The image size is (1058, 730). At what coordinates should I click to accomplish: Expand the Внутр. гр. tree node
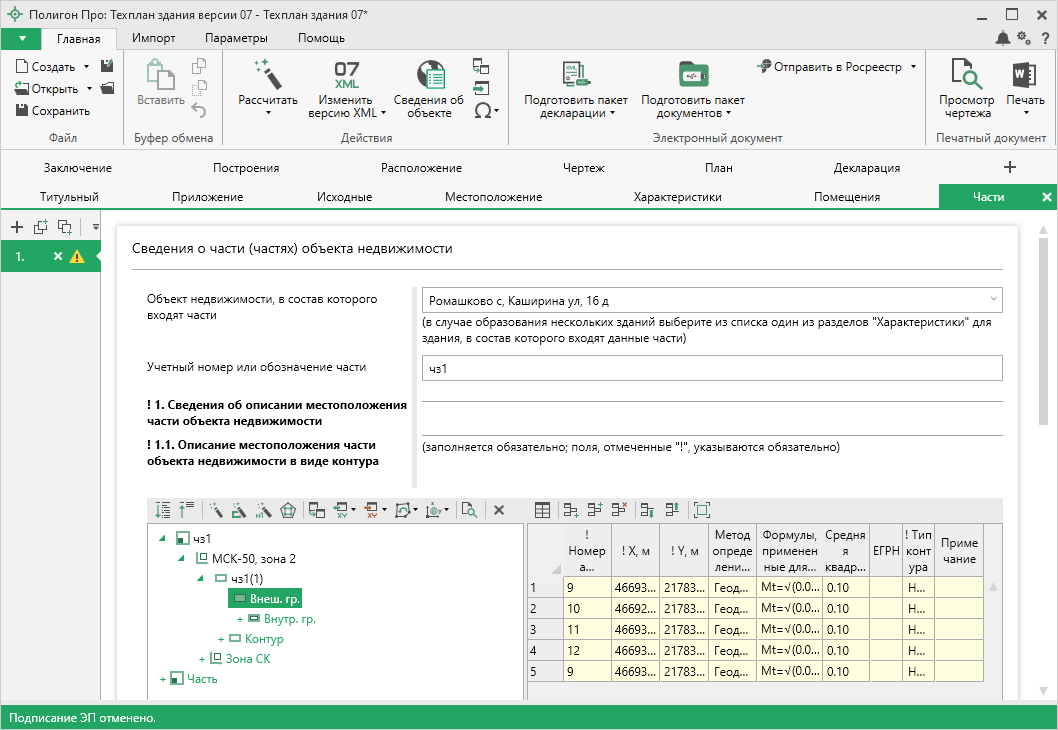pos(240,619)
